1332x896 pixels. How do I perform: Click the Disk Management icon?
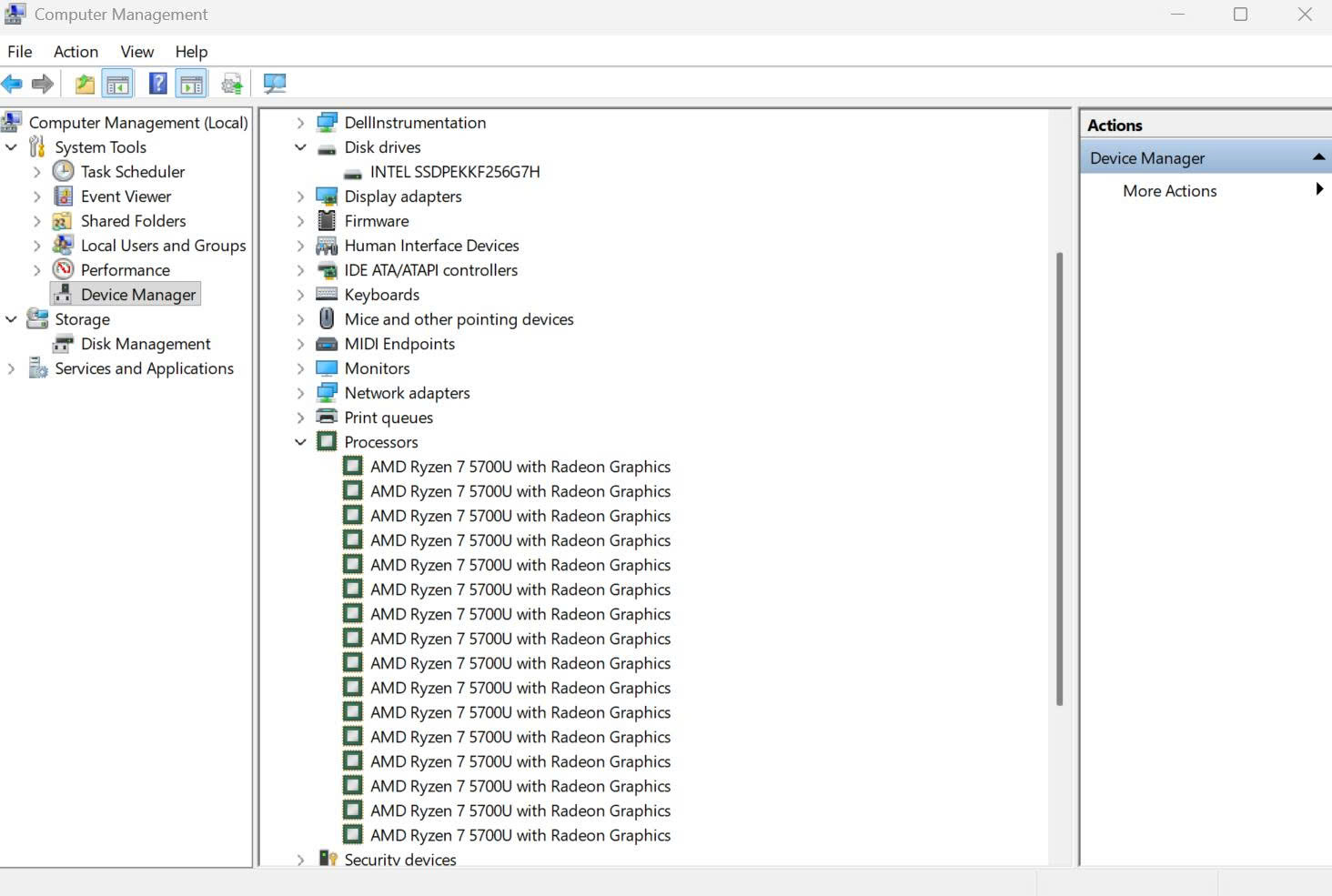(x=63, y=343)
